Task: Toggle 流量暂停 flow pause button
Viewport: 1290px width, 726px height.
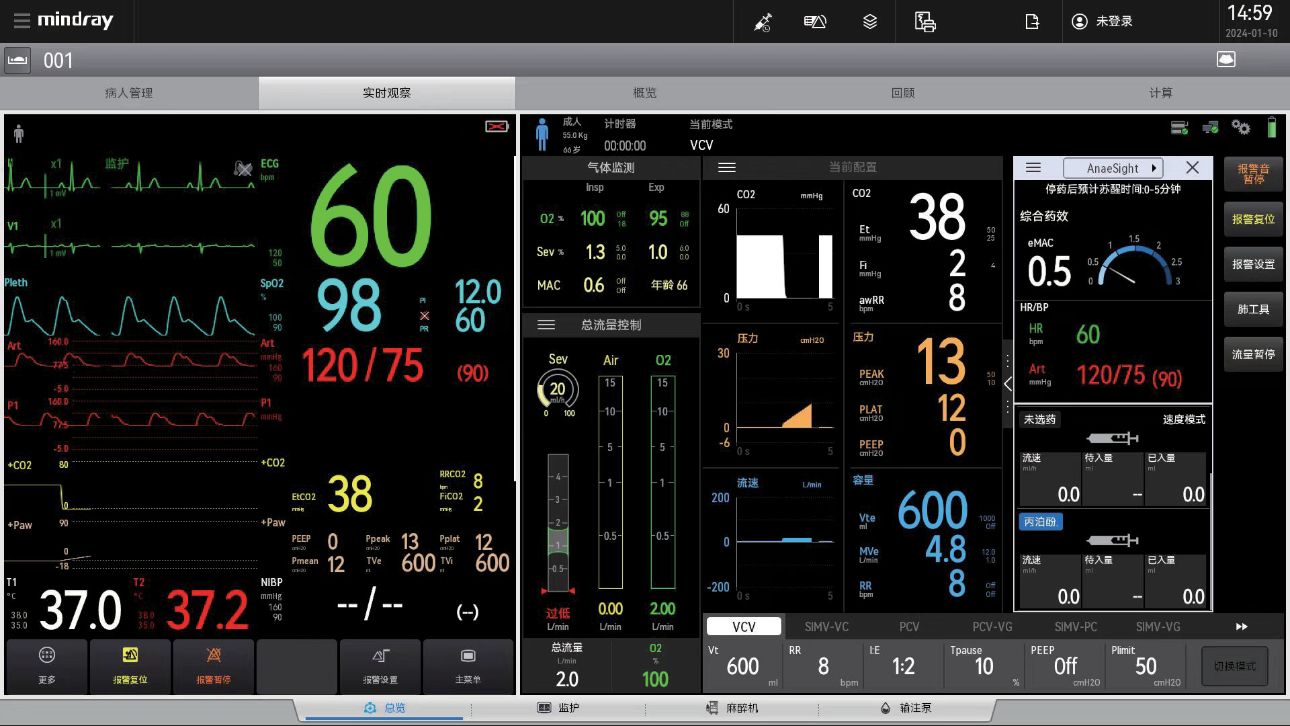Action: coord(1253,354)
